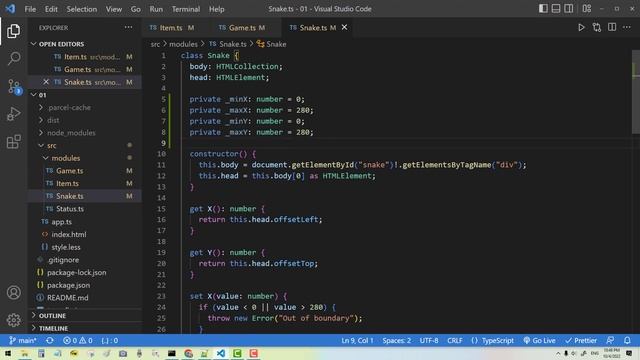
Task: Open Changes compare icon in editor toolbar
Action: 597,28
